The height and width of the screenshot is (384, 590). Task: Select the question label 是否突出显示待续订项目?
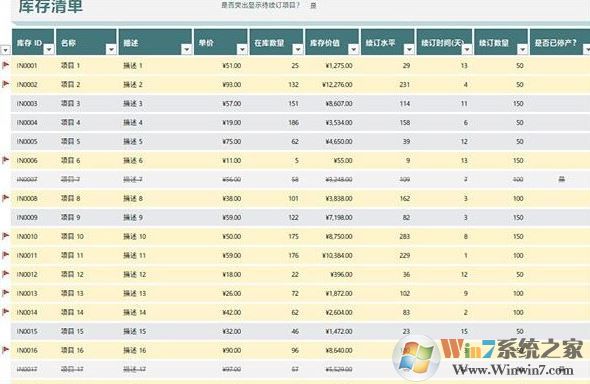coord(261,5)
